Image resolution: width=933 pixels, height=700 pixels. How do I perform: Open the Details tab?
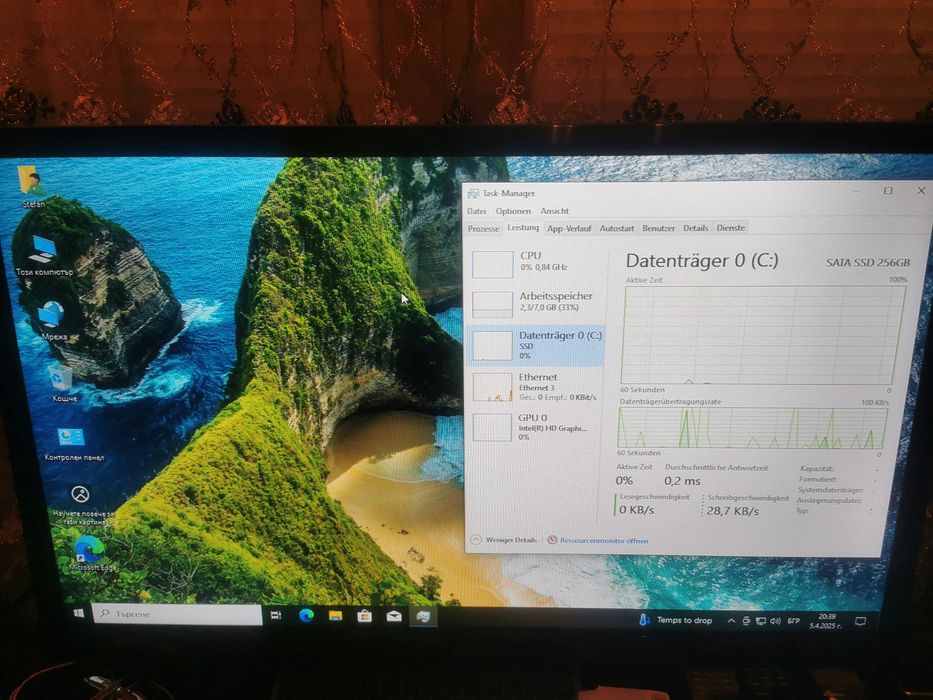[696, 227]
